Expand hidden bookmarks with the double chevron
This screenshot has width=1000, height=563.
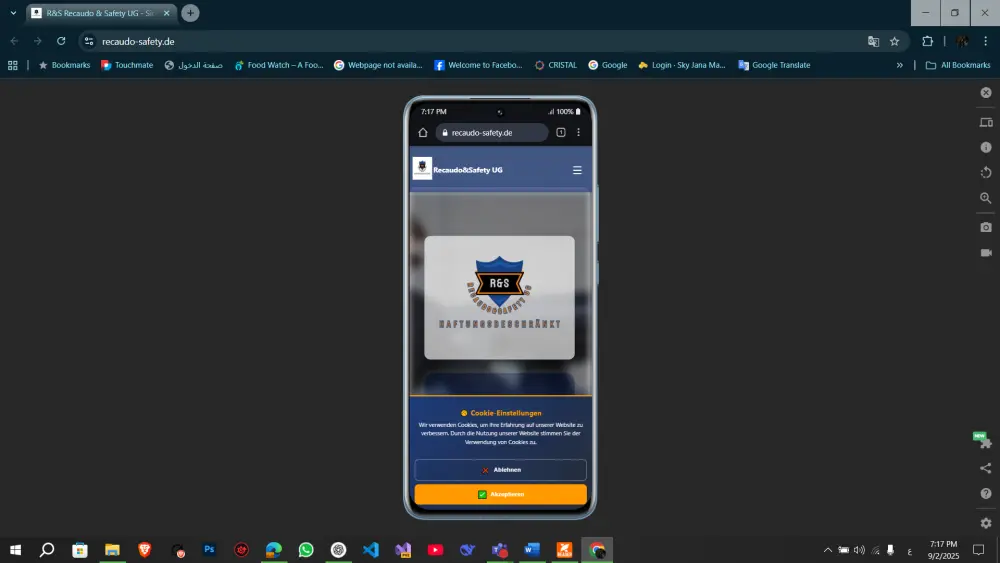(899, 65)
